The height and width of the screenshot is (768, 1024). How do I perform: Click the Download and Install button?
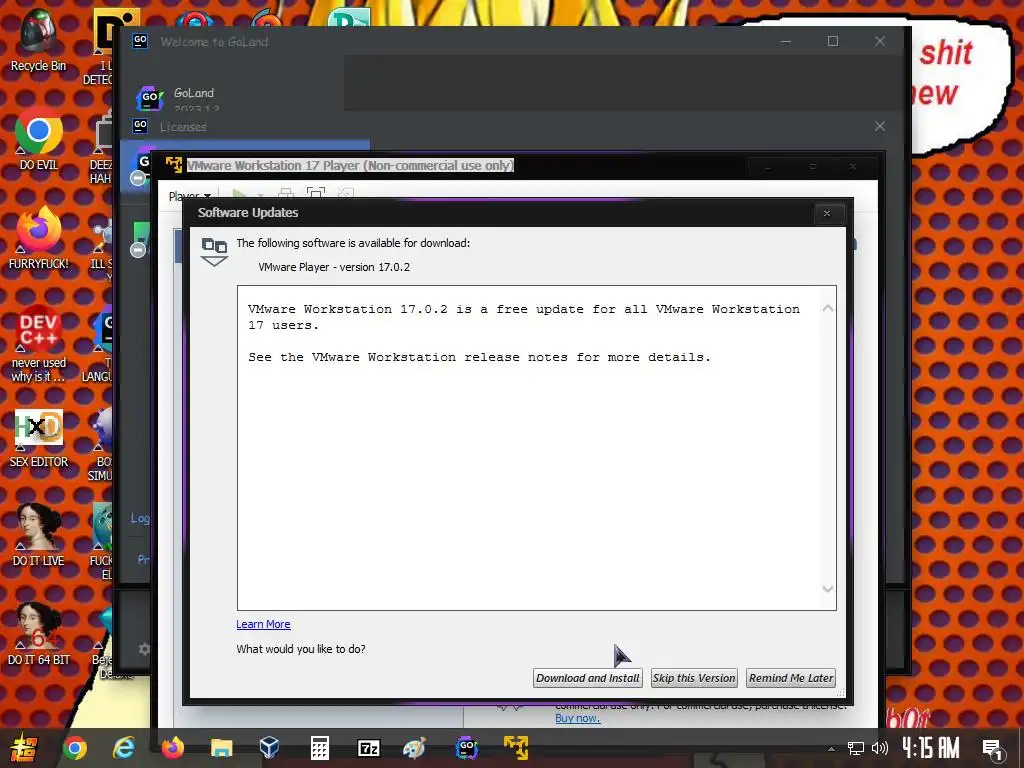coord(588,678)
